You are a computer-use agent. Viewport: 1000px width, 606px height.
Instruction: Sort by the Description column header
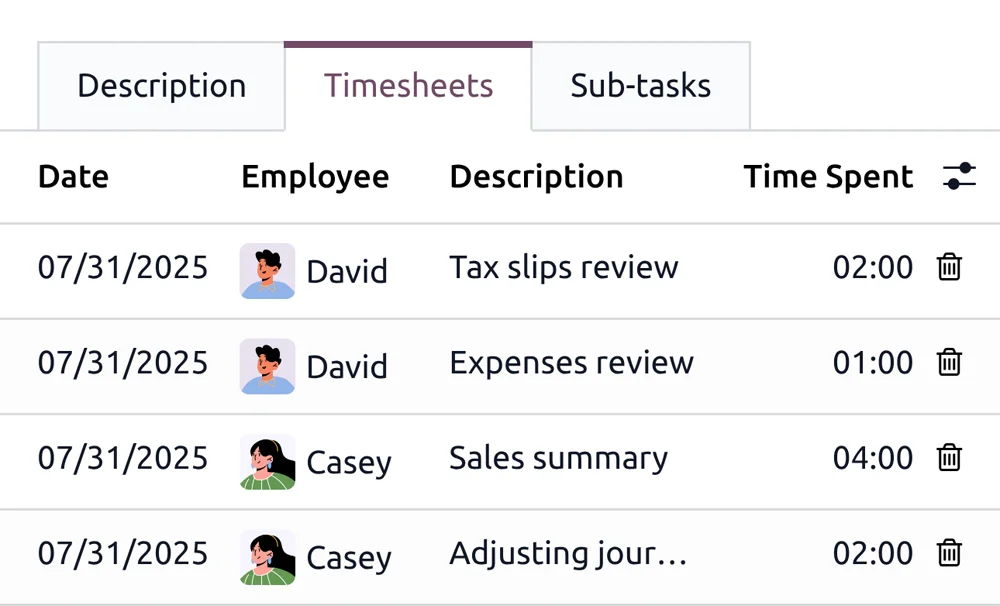(x=536, y=177)
